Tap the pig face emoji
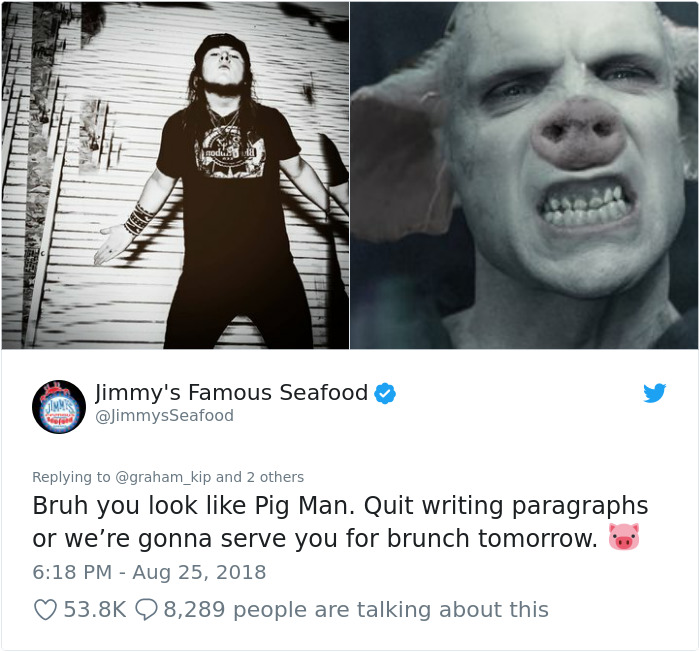 (624, 536)
